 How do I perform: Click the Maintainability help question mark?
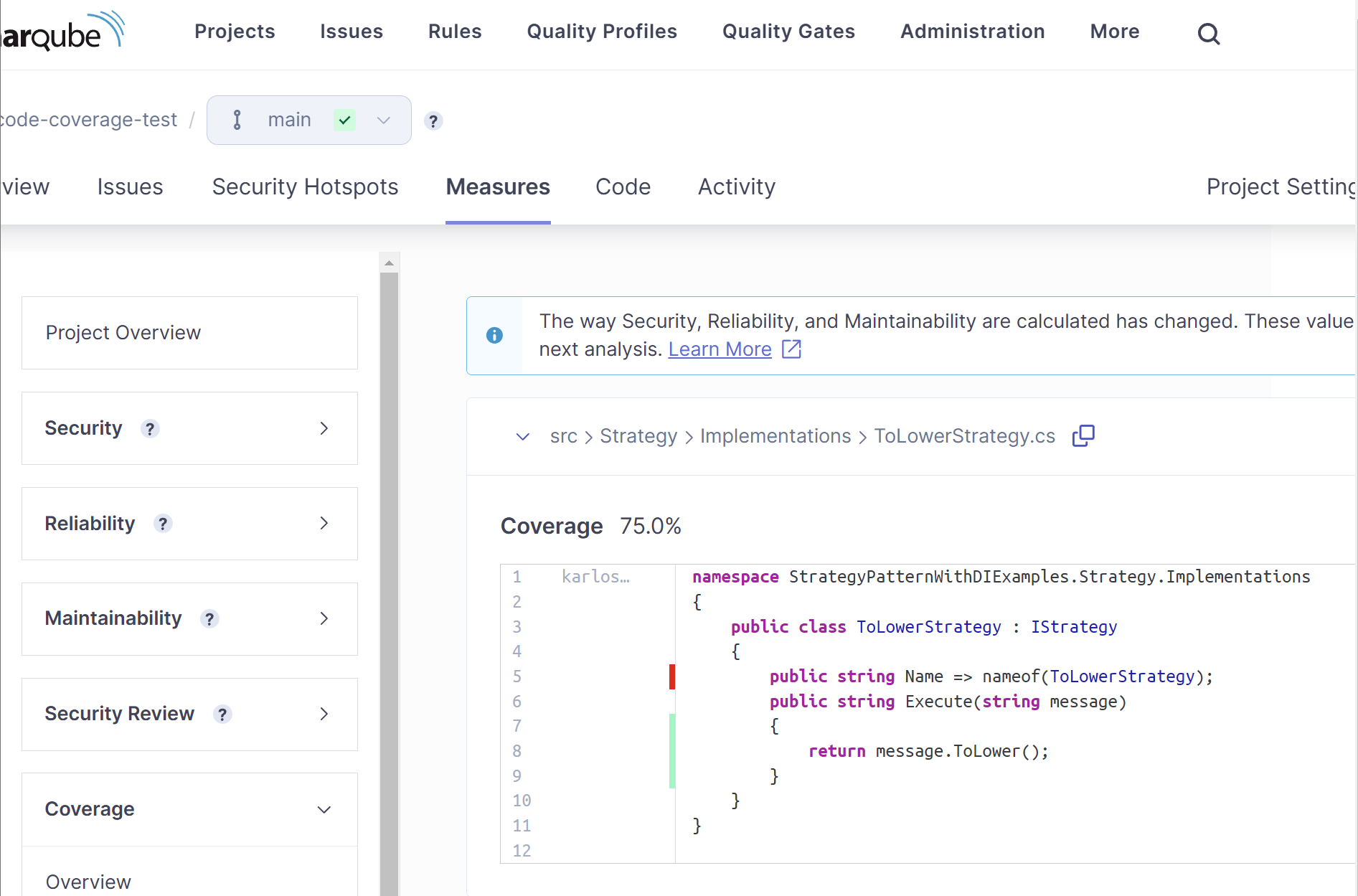[209, 619]
